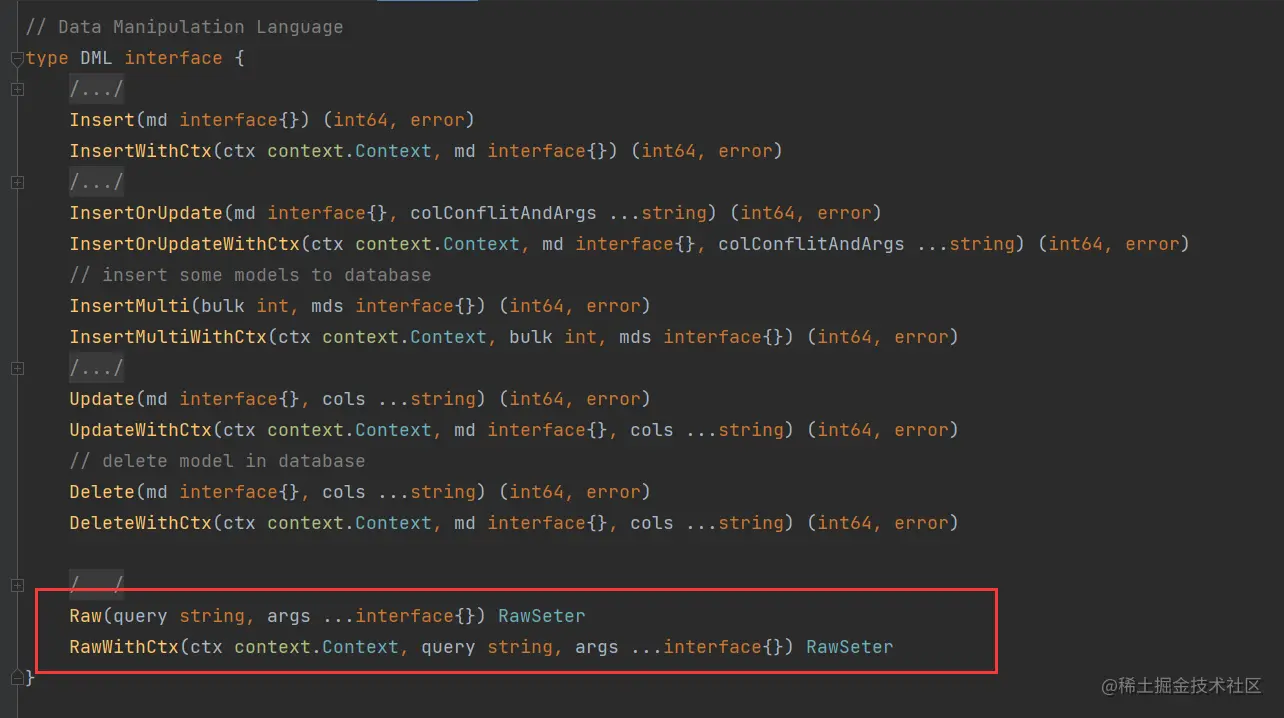The height and width of the screenshot is (718, 1284).
Task: Click colConflitAndArgs parameter in the InsertOrUpdate line
Action: (x=503, y=213)
